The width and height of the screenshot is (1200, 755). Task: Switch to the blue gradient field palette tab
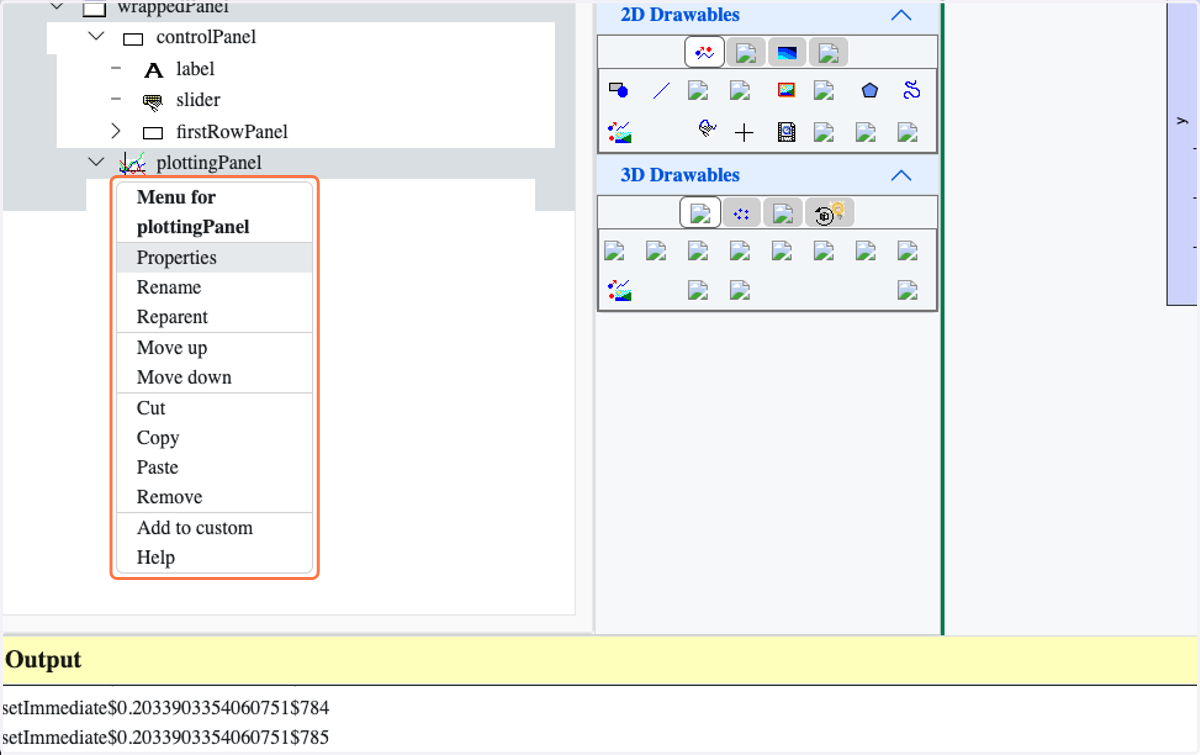[787, 52]
